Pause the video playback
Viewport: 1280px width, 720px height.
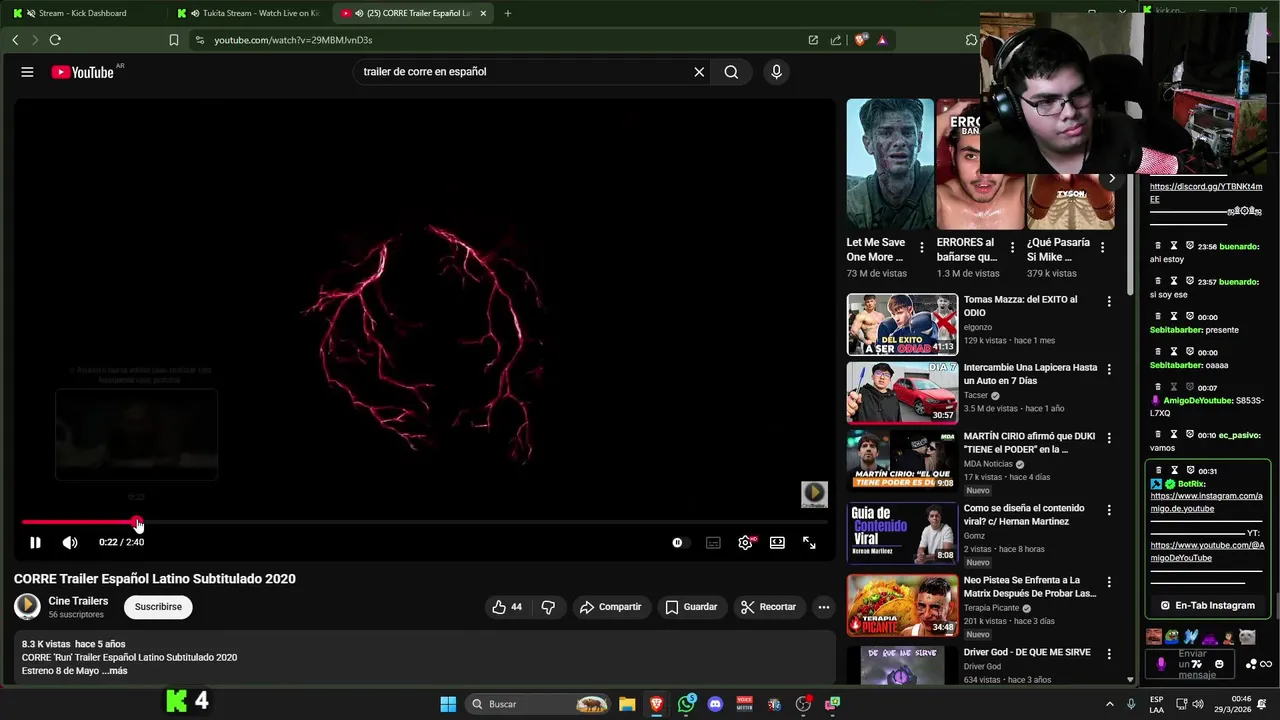click(35, 542)
